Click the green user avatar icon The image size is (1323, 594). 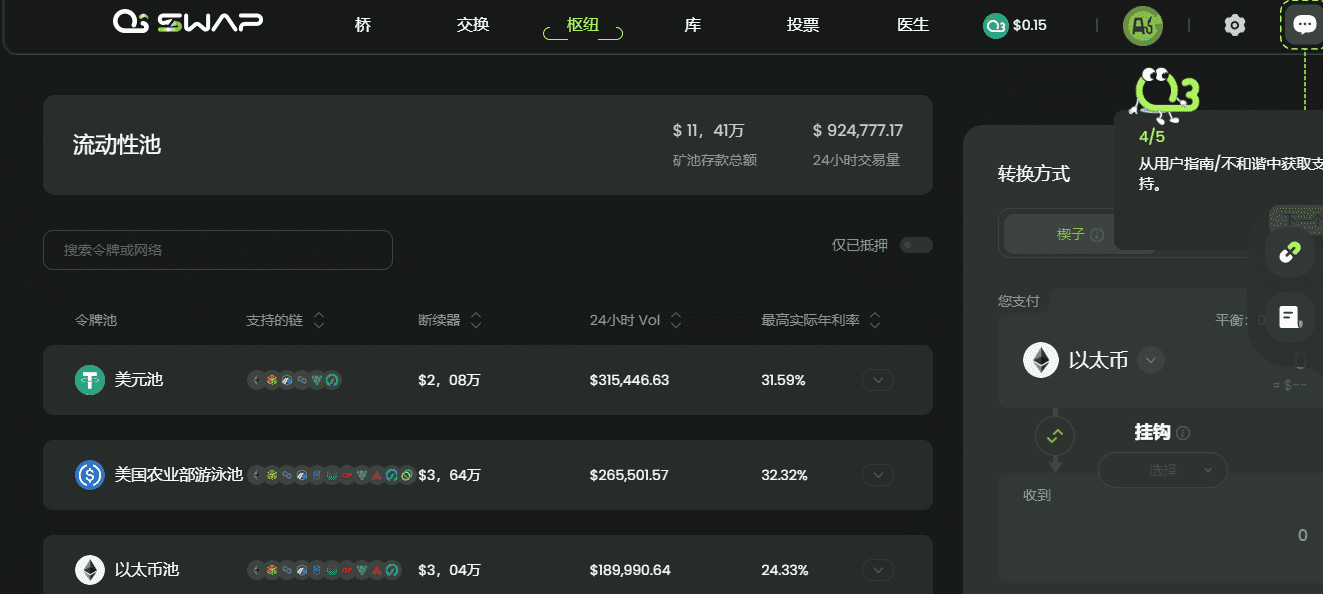(1142, 25)
